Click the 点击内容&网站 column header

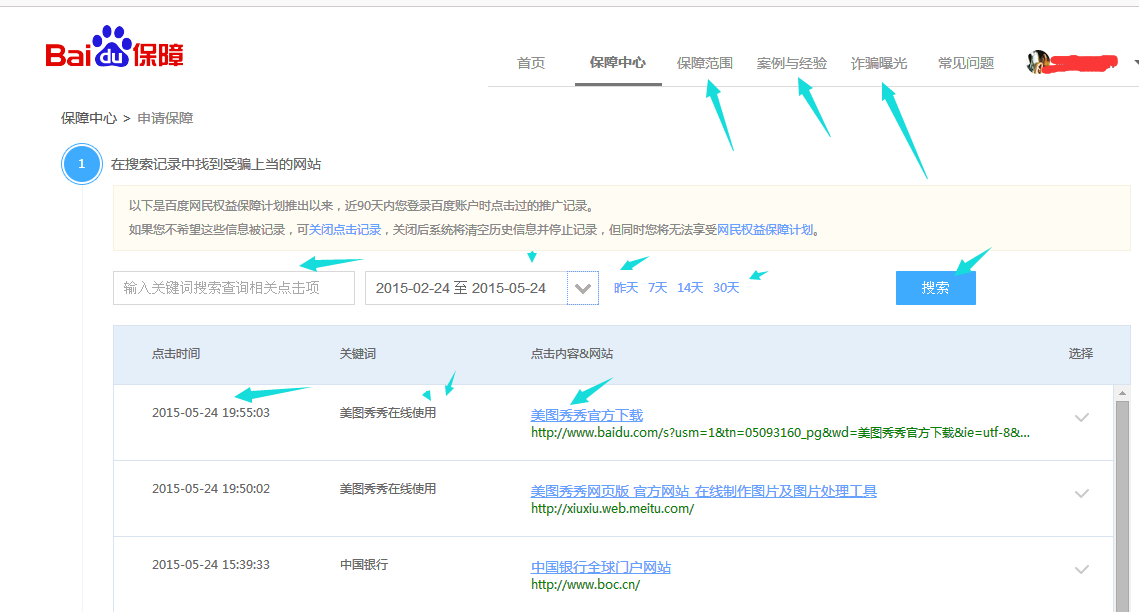click(x=572, y=354)
